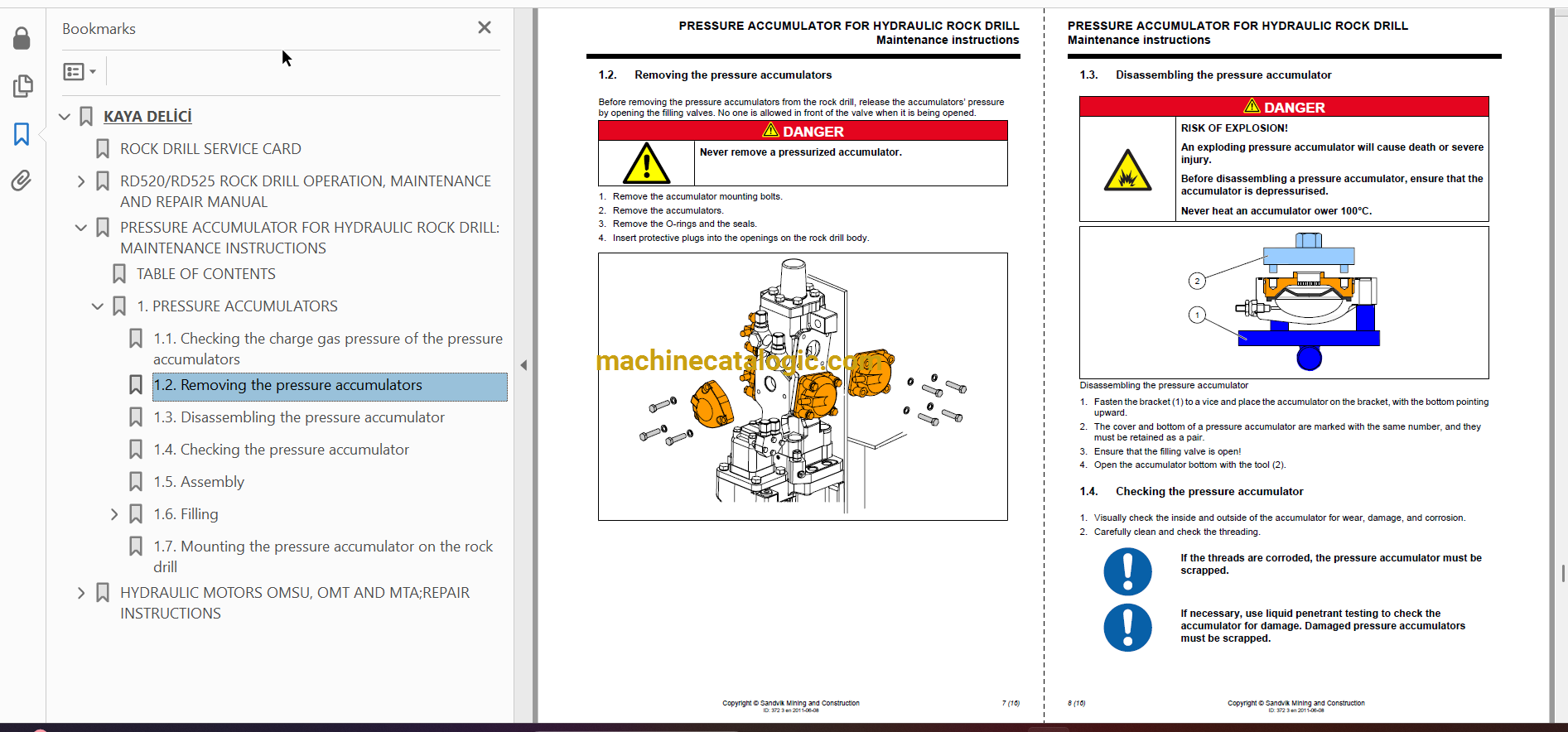Click the heading 1.2. Removing the pressure accumulators
The height and width of the screenshot is (732, 1568).
tap(715, 75)
